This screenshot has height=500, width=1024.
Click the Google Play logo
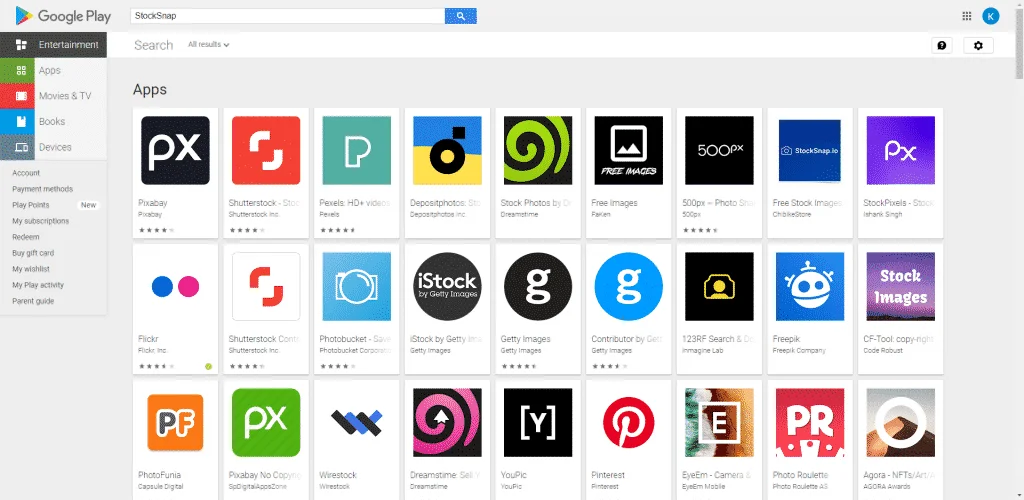point(63,16)
